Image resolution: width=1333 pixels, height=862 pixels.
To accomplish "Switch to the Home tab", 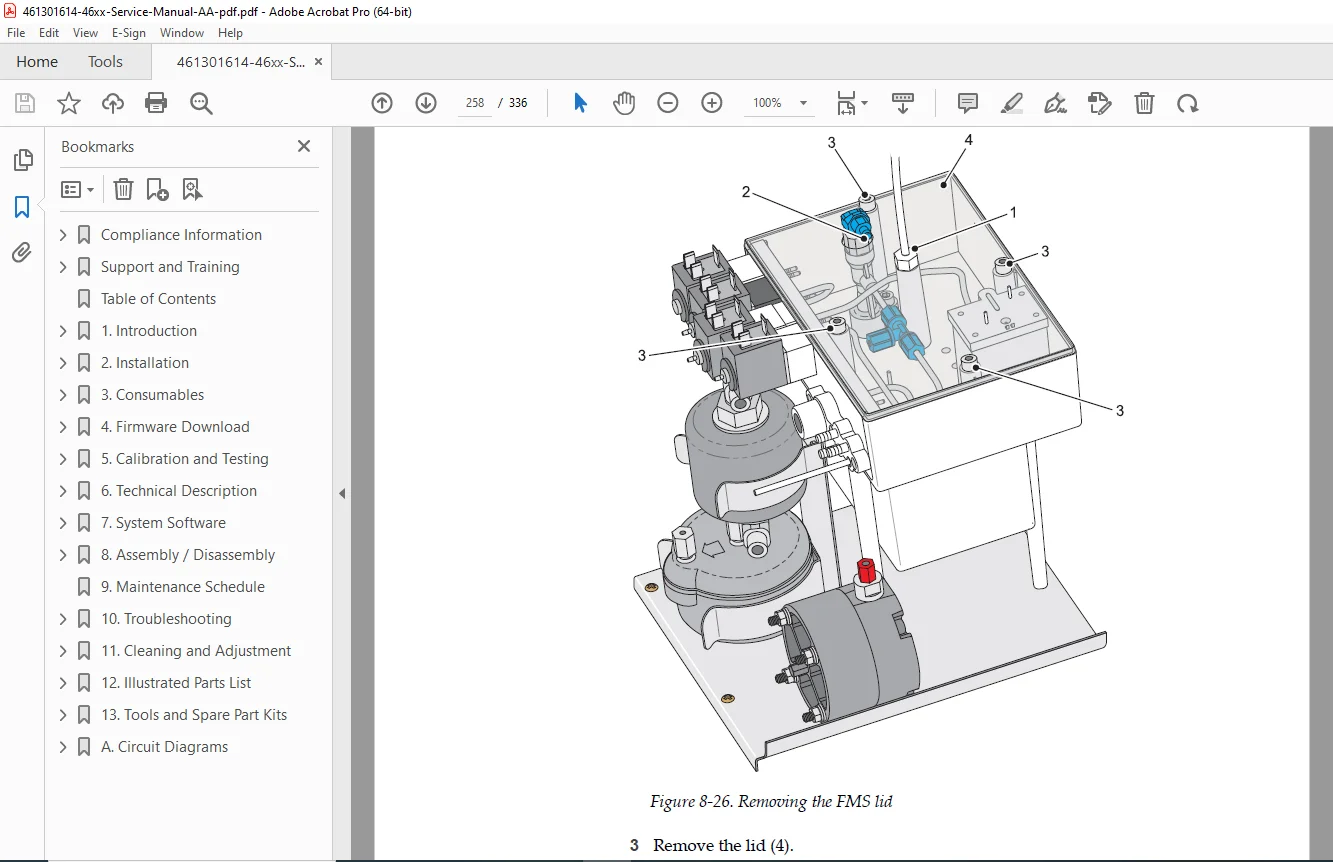I will click(x=37, y=62).
